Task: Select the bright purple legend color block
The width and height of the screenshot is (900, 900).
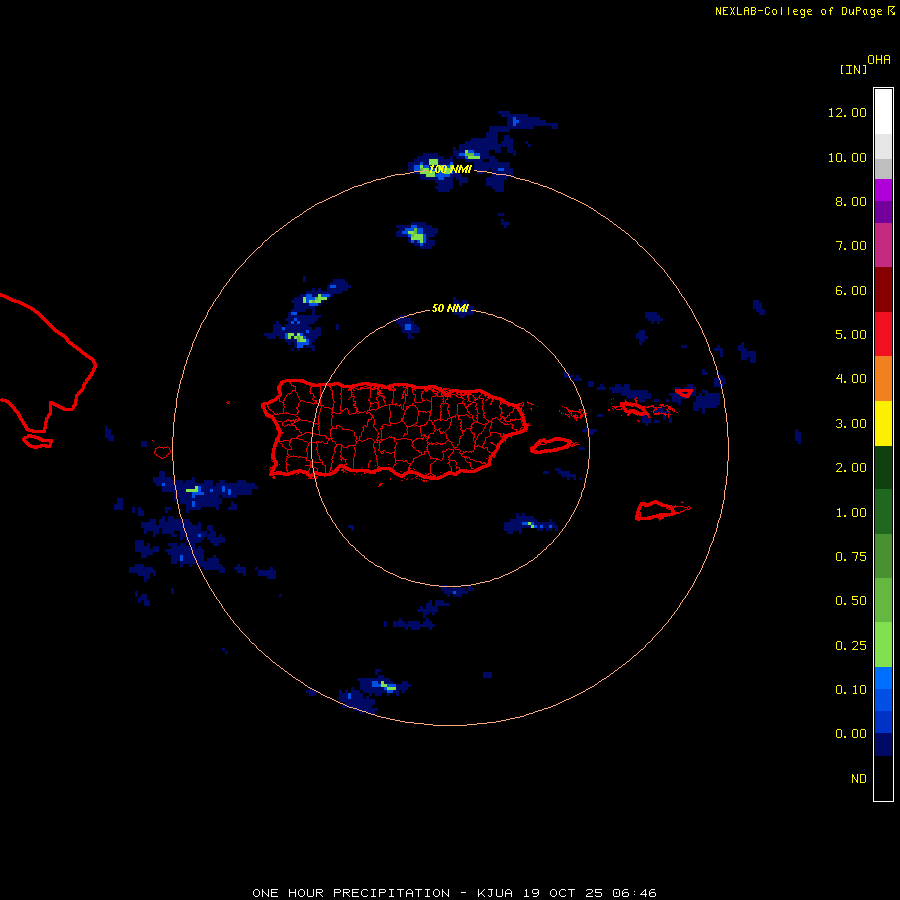Action: pos(883,190)
